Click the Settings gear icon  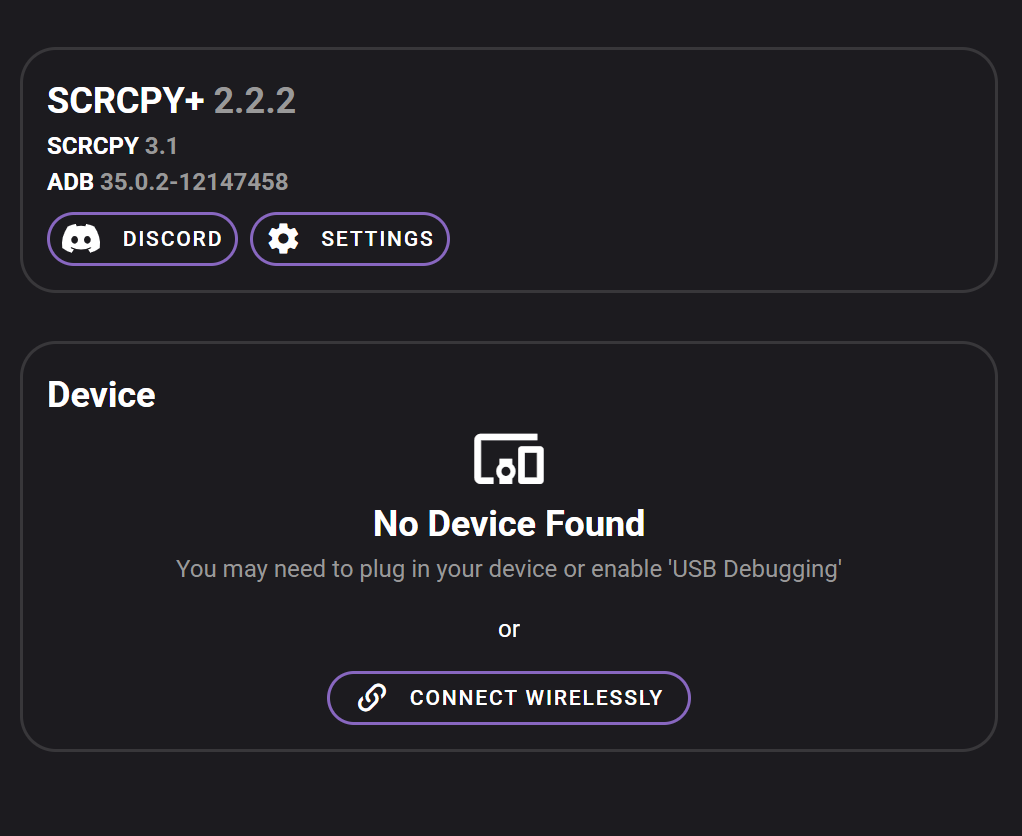point(284,239)
